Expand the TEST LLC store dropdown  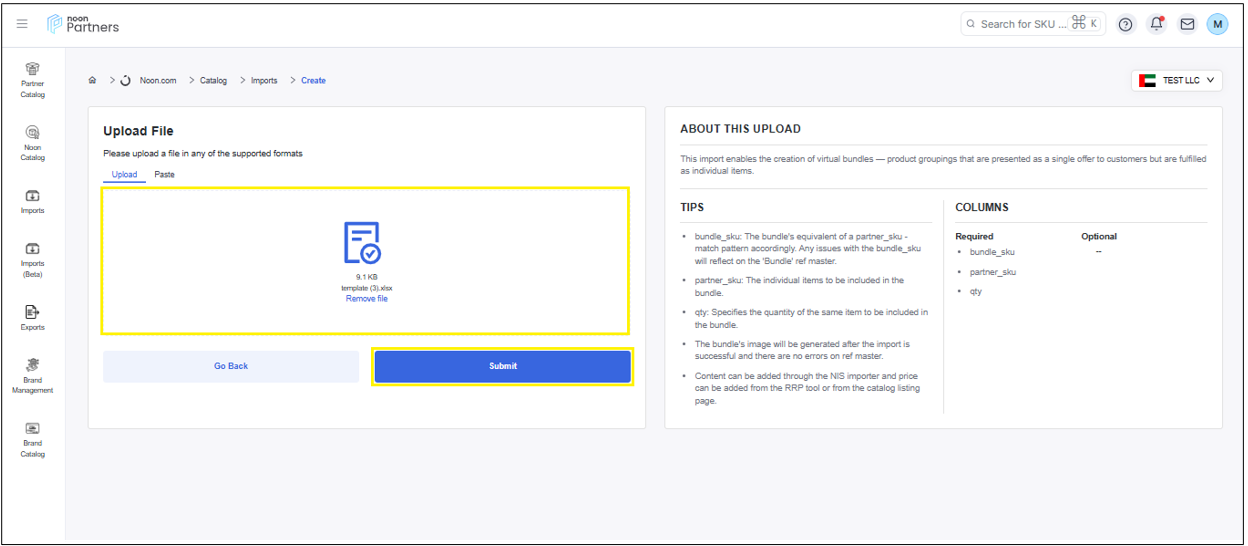coord(1177,80)
